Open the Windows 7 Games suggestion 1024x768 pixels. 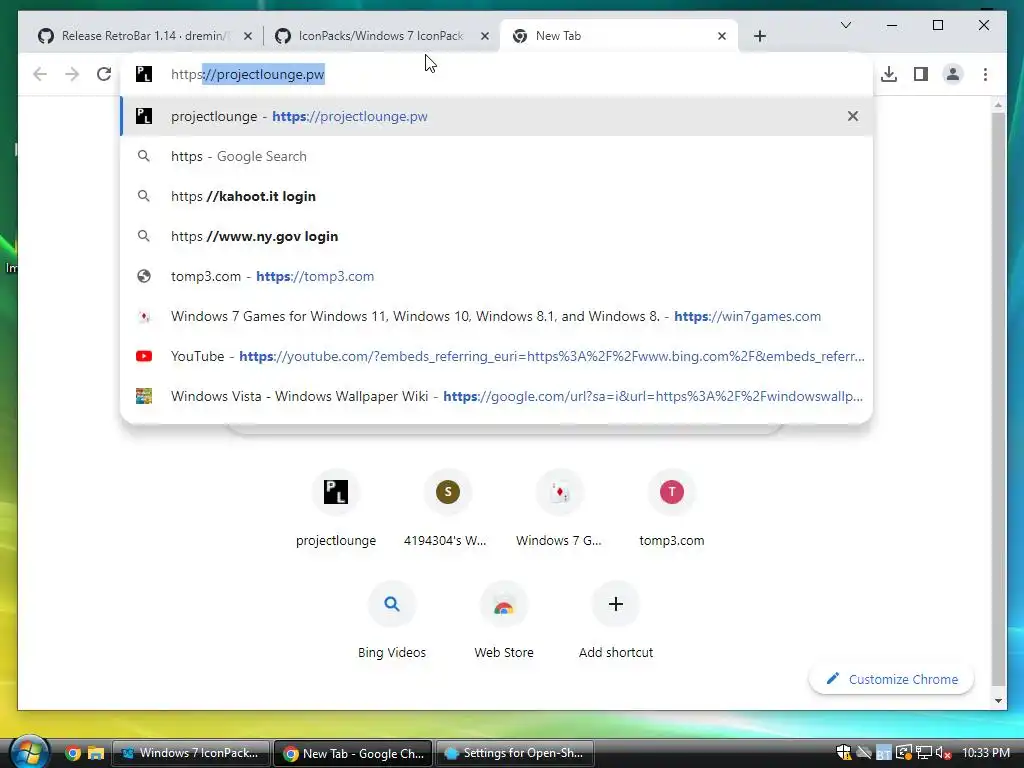click(496, 316)
